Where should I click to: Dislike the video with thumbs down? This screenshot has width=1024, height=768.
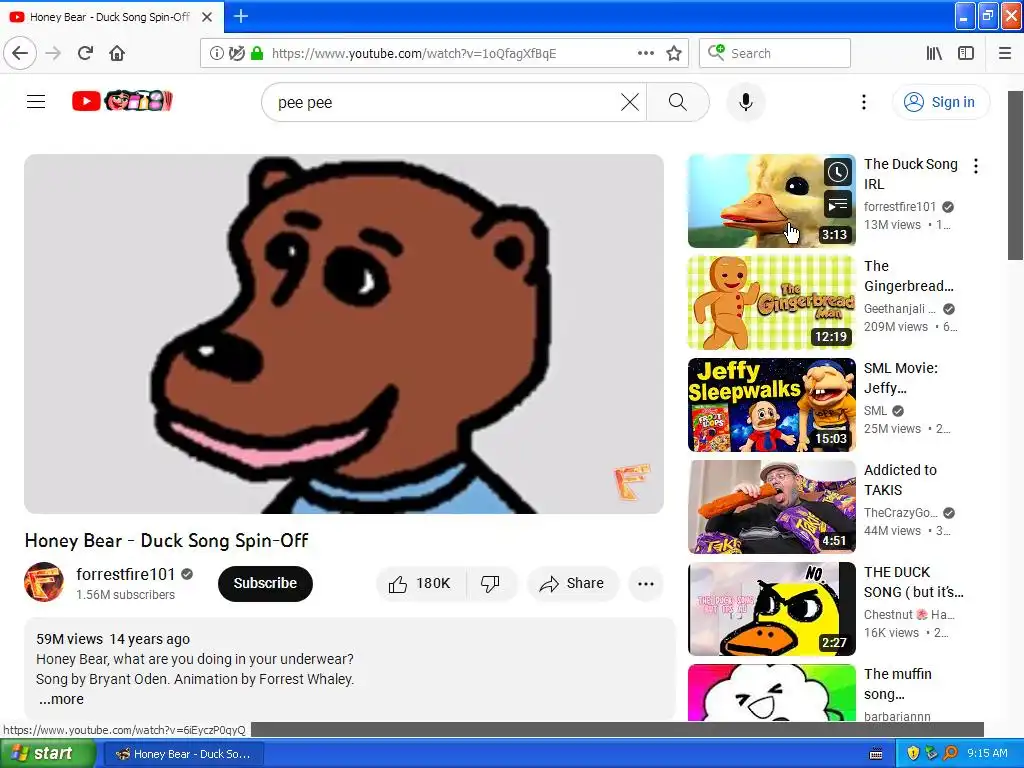click(491, 584)
